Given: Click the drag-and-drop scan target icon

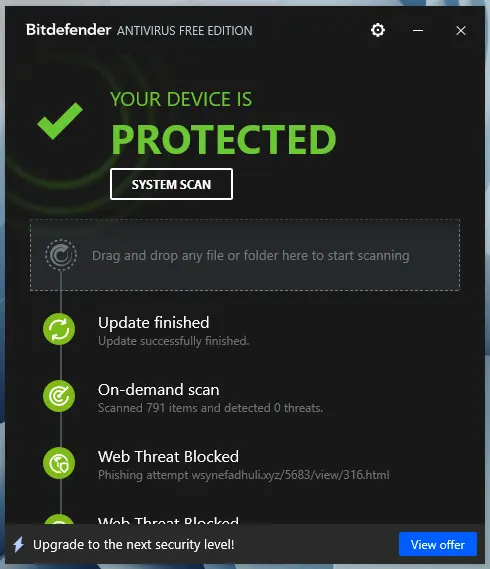Looking at the screenshot, I should click(x=61, y=255).
